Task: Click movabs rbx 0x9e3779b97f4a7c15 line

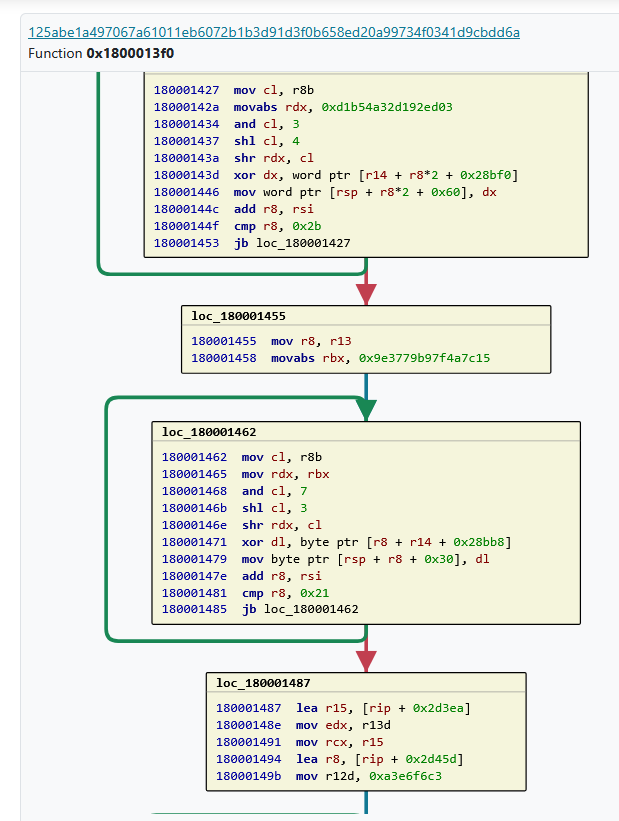Action: pyautogui.click(x=340, y=358)
